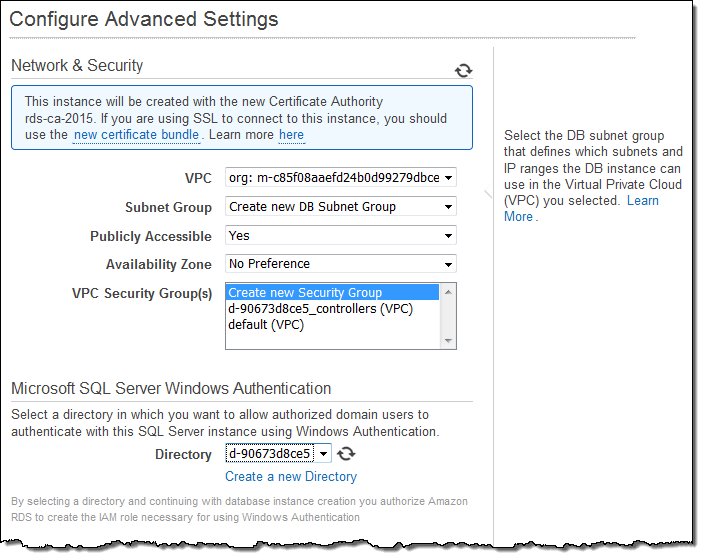Click the Configure Advanced Settings title

[143, 19]
